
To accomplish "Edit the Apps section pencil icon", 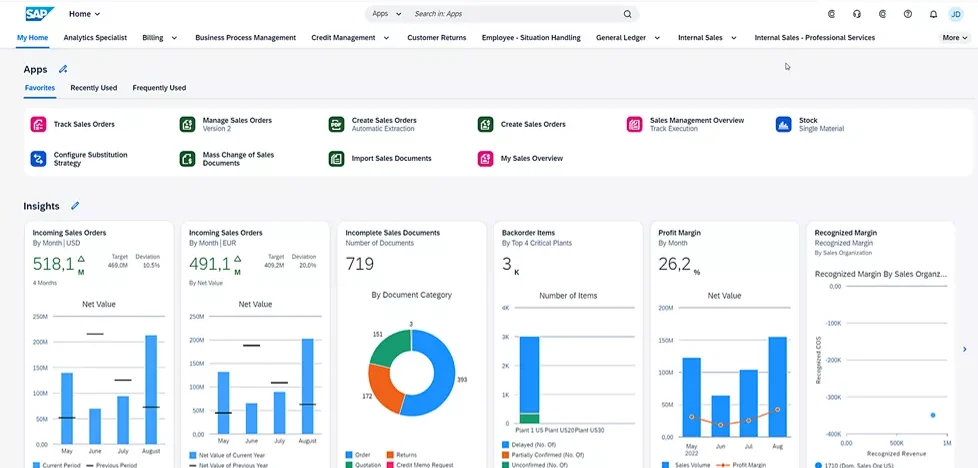I will tap(63, 69).
